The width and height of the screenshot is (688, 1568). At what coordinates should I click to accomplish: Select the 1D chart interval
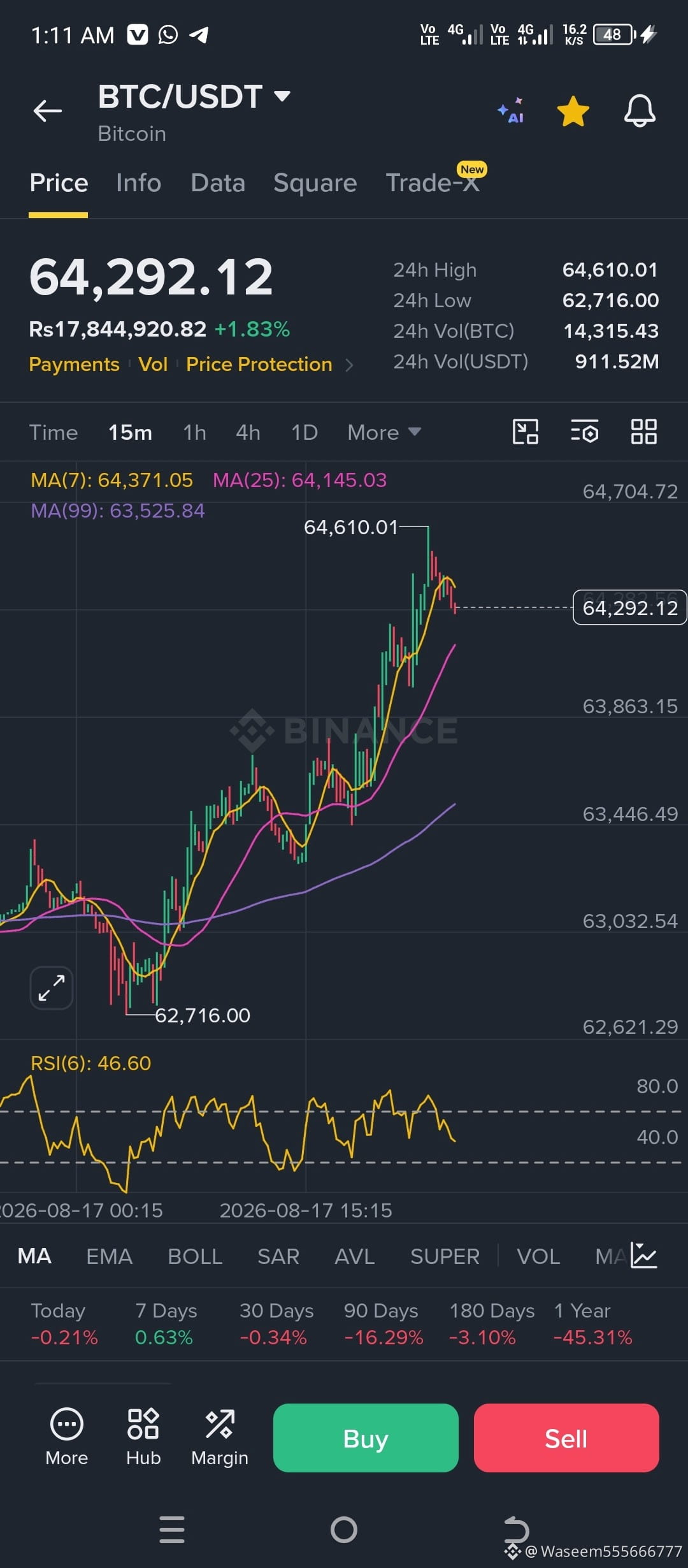tap(305, 432)
